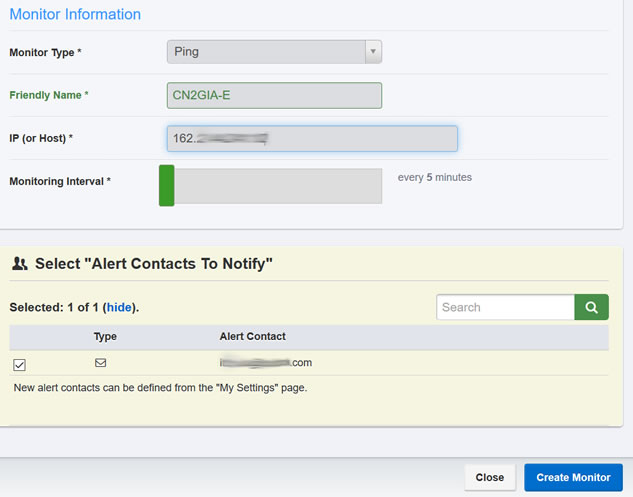Focus the IP (or Host) input field
Screen dimensions: 633x497
(x=312, y=138)
